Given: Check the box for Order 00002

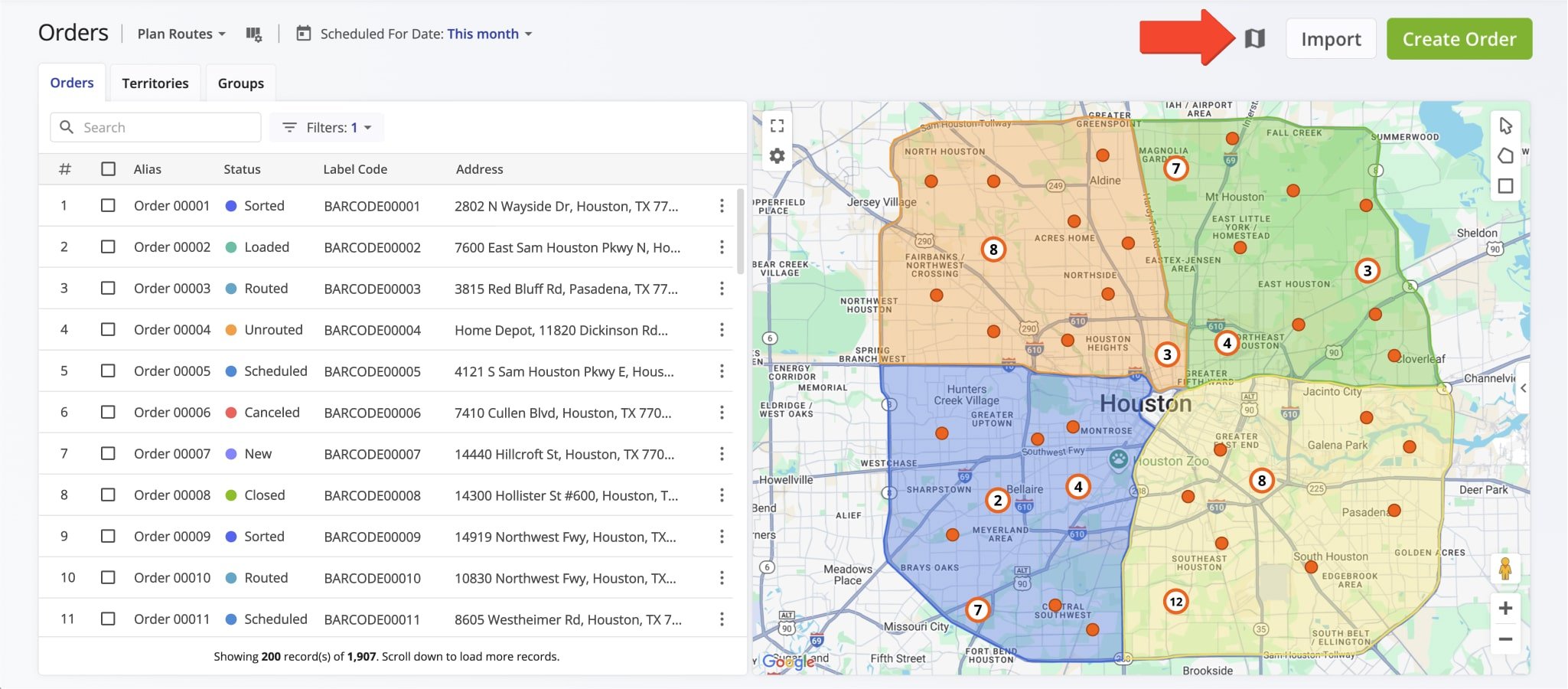Looking at the screenshot, I should (x=108, y=247).
